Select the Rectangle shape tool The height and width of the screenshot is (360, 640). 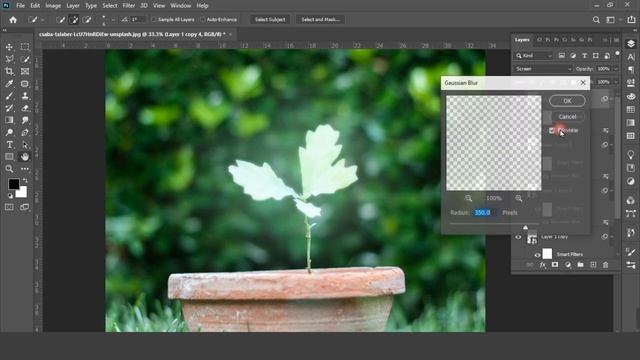point(9,157)
